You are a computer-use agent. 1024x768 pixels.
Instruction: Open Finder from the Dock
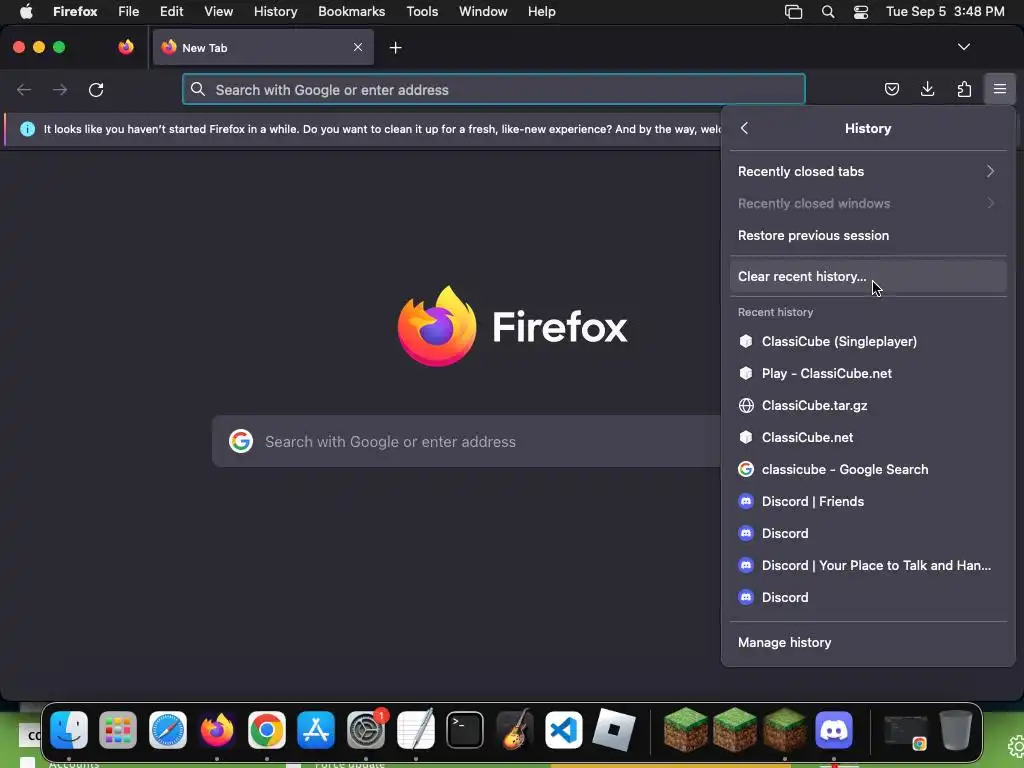(x=69, y=729)
